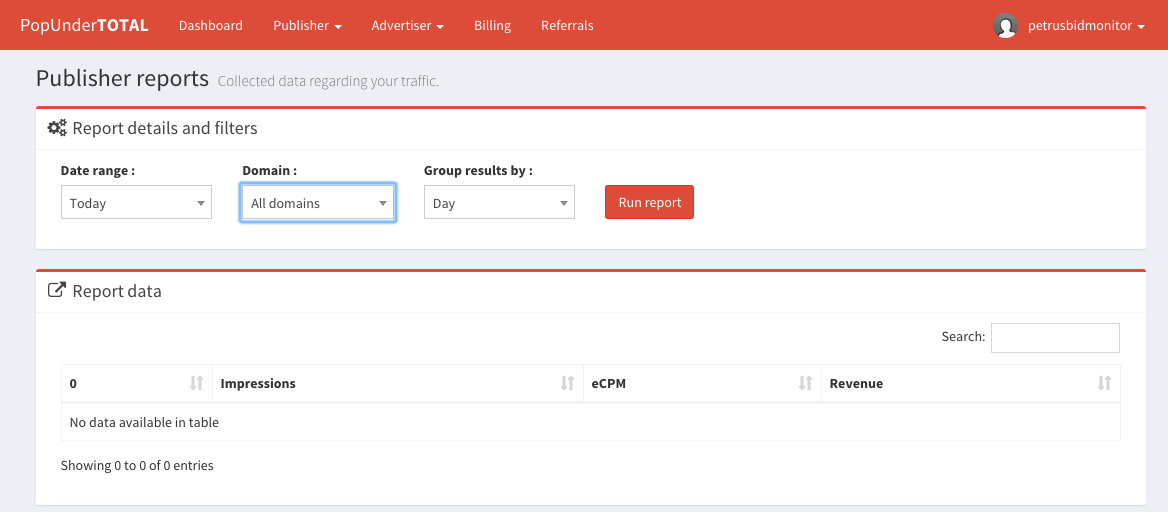This screenshot has width=1168, height=512.
Task: Sort table by Revenue arrows icon
Action: [1104, 383]
